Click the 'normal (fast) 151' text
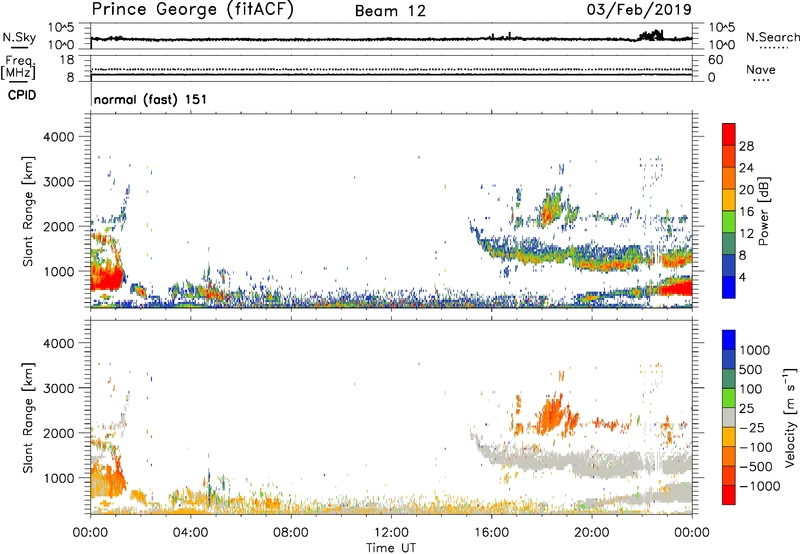The height and width of the screenshot is (554, 800). [150, 99]
